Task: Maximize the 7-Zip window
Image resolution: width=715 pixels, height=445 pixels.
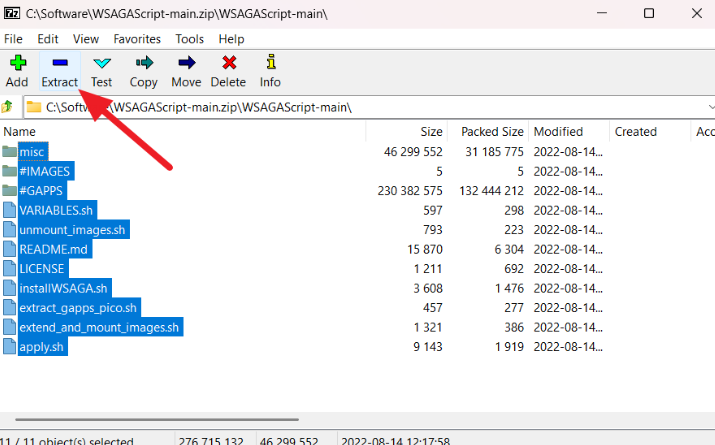Action: click(x=648, y=13)
